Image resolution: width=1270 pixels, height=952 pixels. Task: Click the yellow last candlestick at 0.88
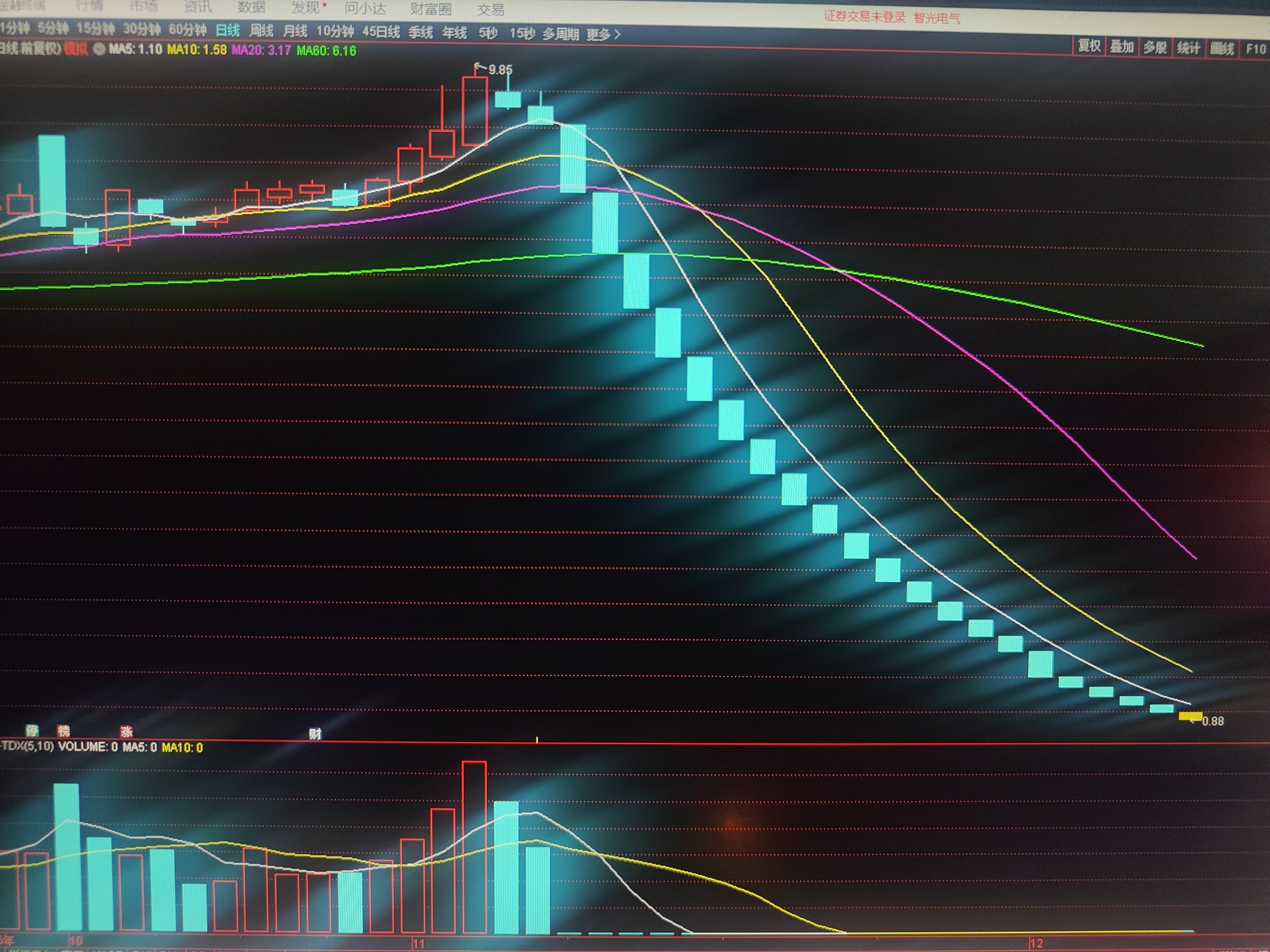tap(1190, 716)
